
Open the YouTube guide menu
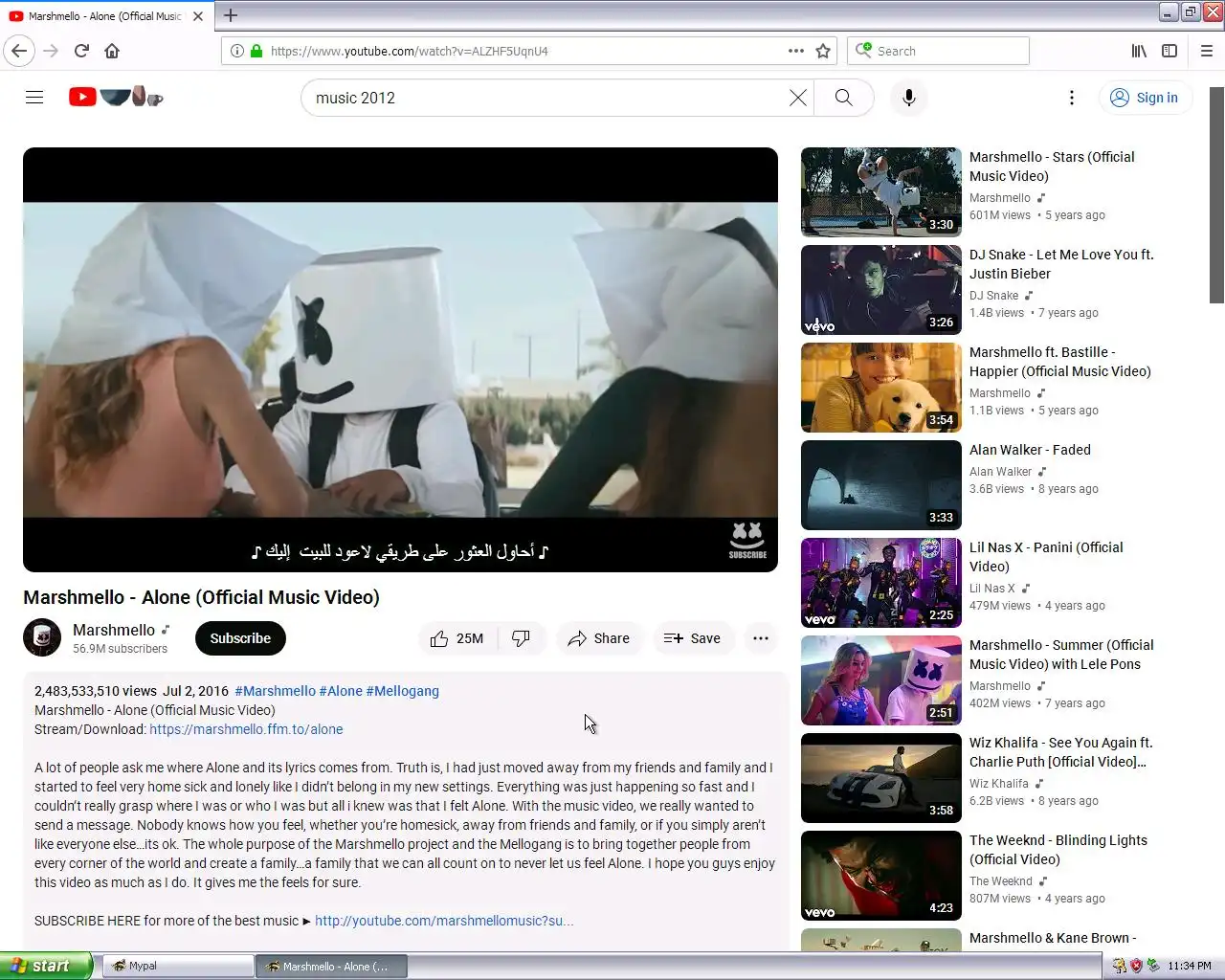click(x=34, y=97)
